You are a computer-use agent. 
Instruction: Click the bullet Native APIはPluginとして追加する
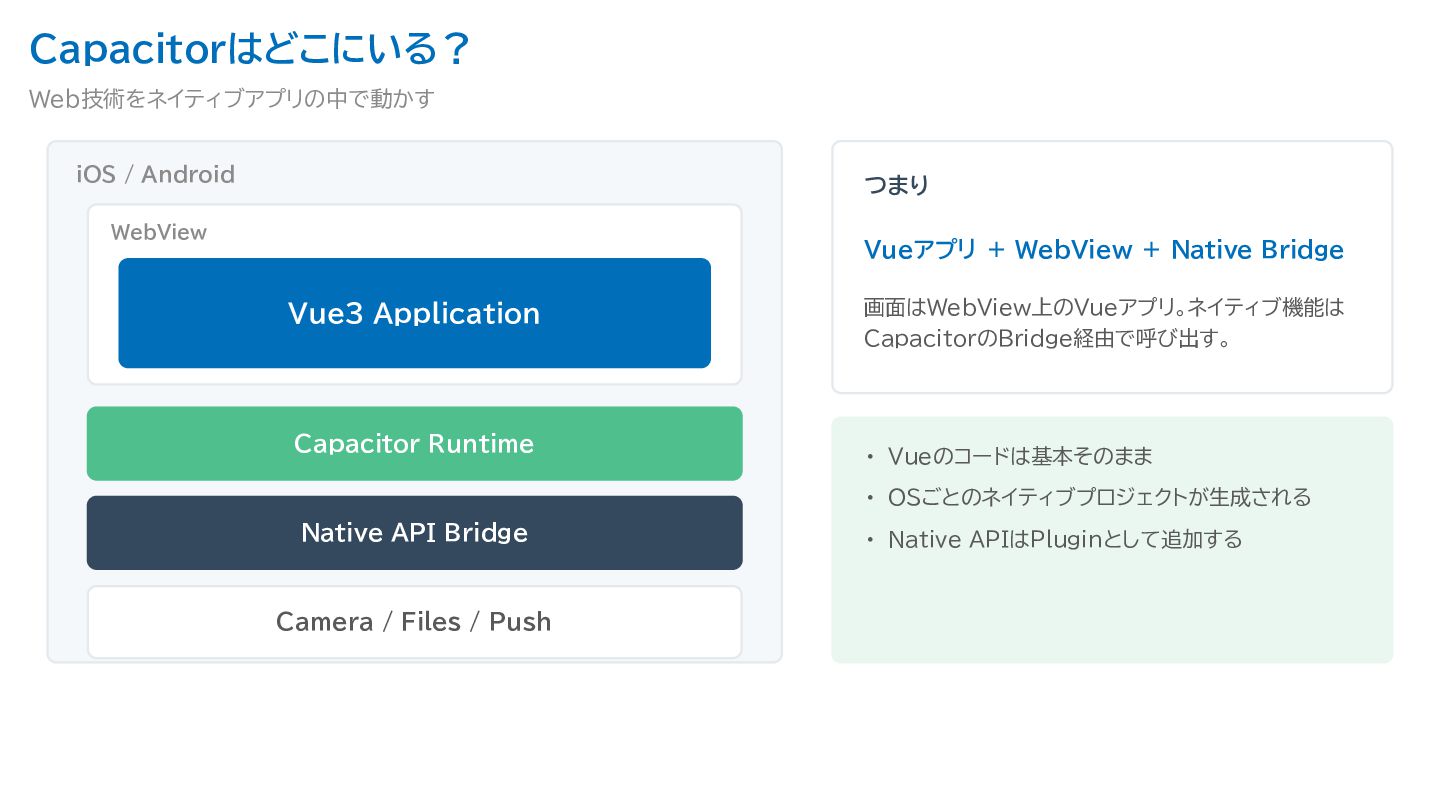pos(1065,539)
